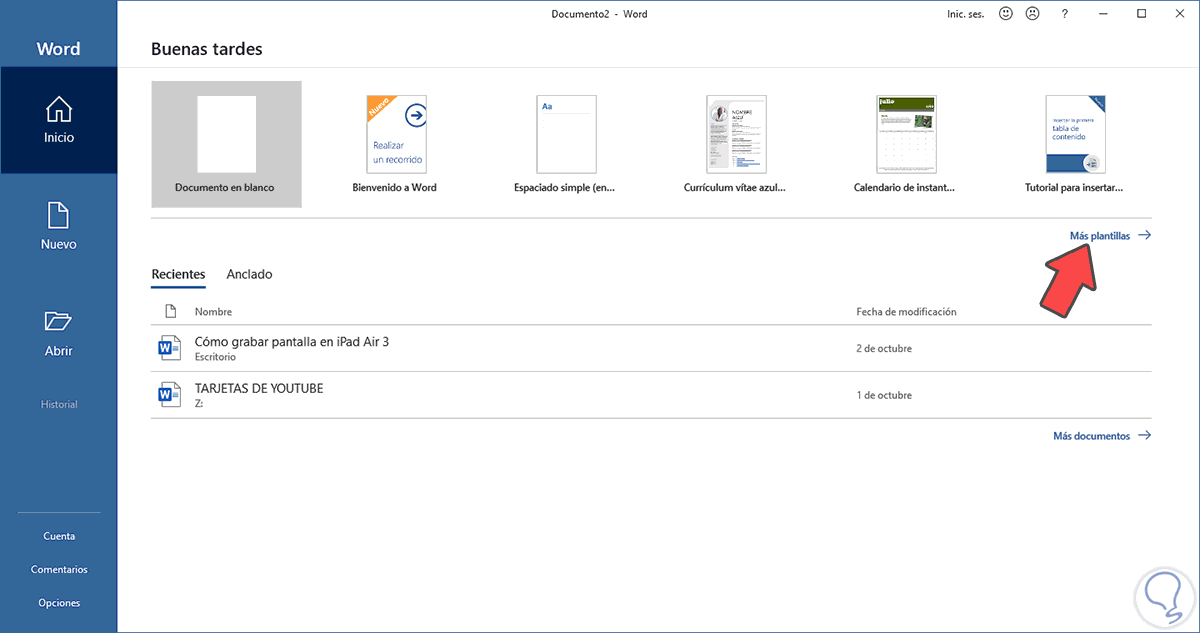Open the Cuenta page
Screen dimensions: 1200x633
59,536
